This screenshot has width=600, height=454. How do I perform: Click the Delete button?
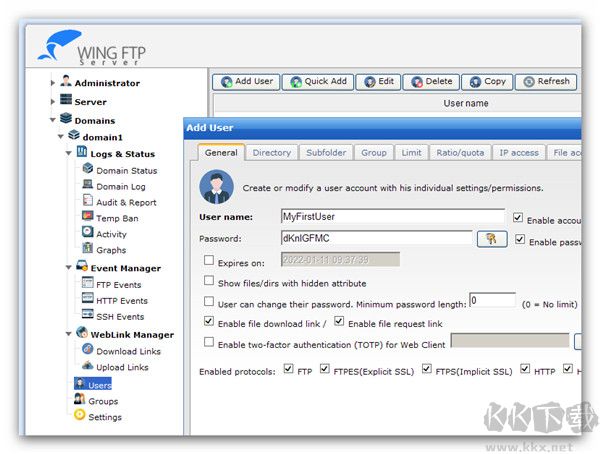coord(431,82)
